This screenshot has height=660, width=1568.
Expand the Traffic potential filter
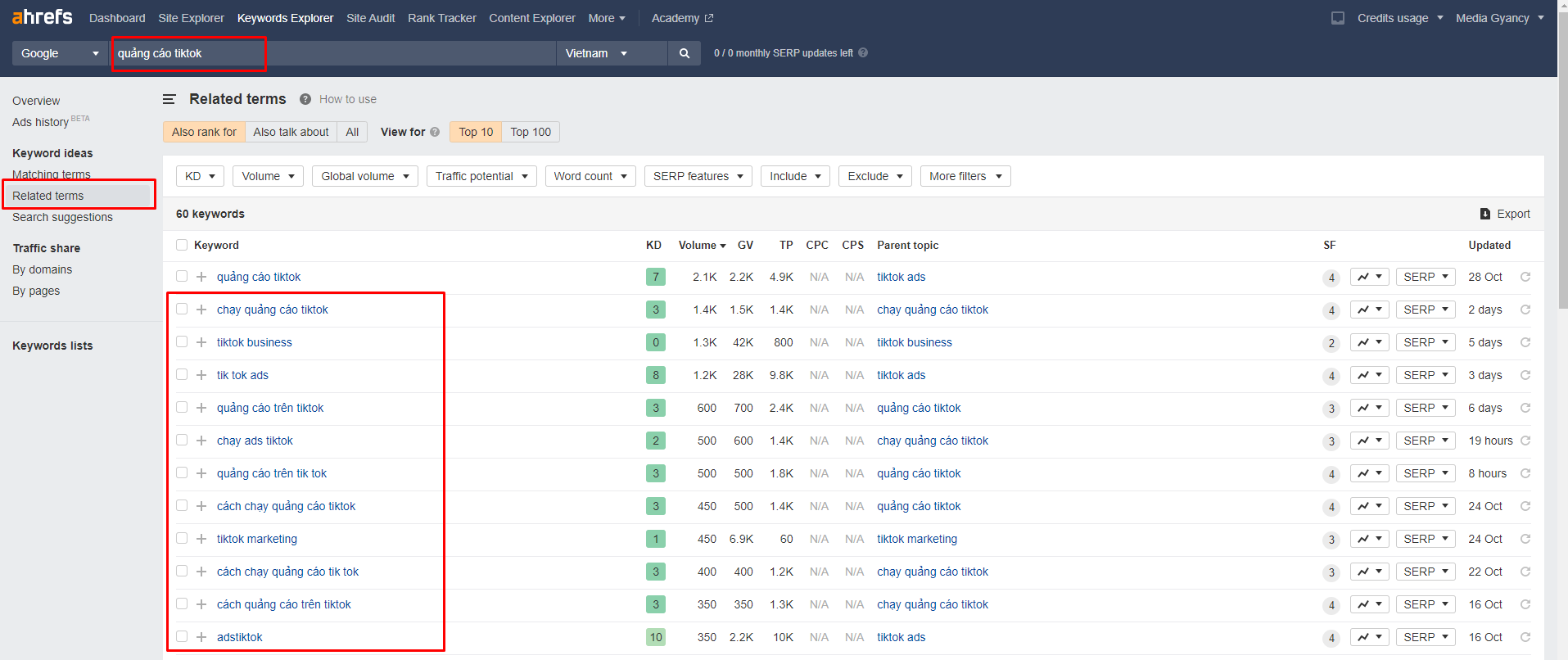click(x=481, y=176)
